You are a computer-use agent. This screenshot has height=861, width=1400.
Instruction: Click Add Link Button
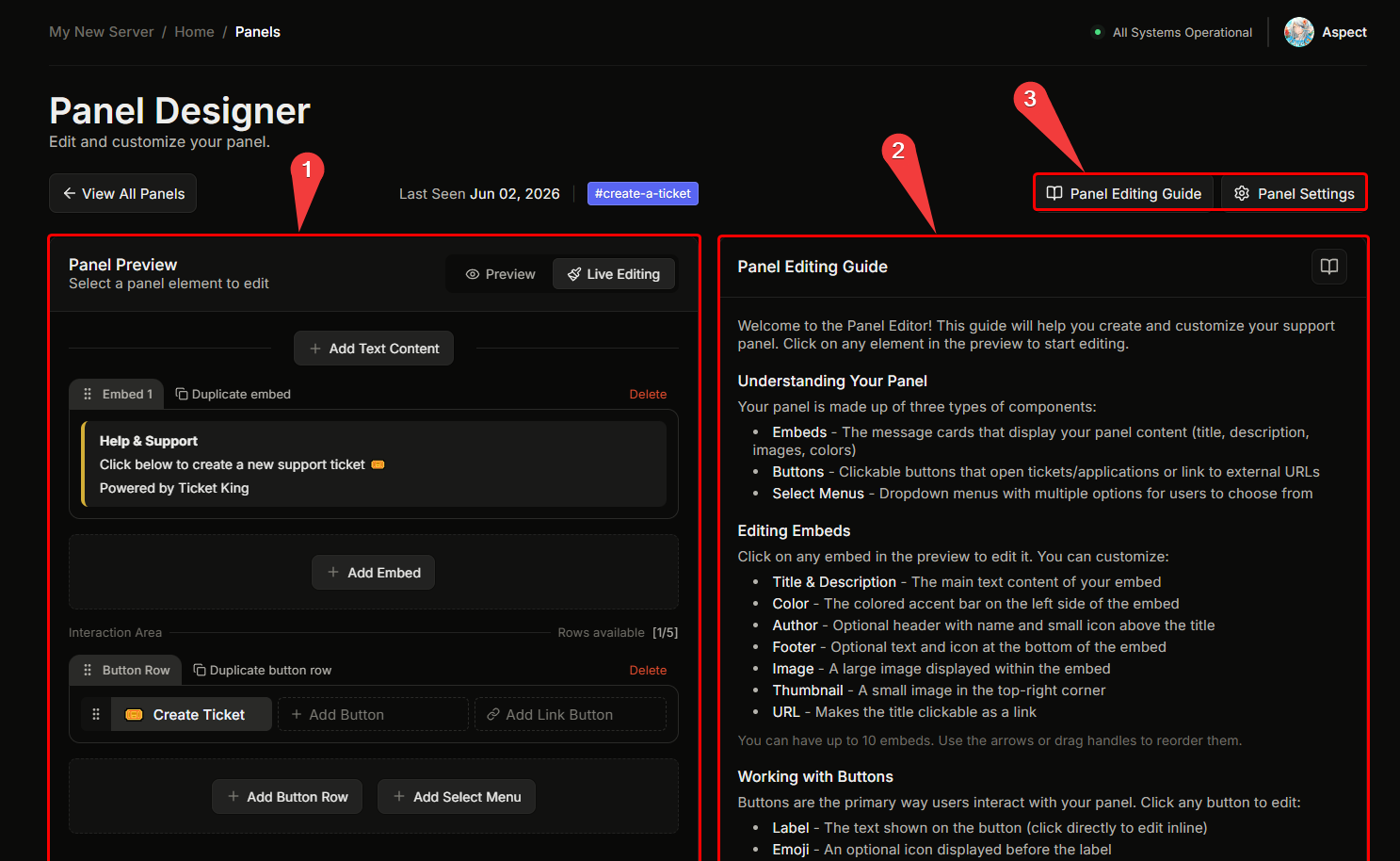point(571,714)
